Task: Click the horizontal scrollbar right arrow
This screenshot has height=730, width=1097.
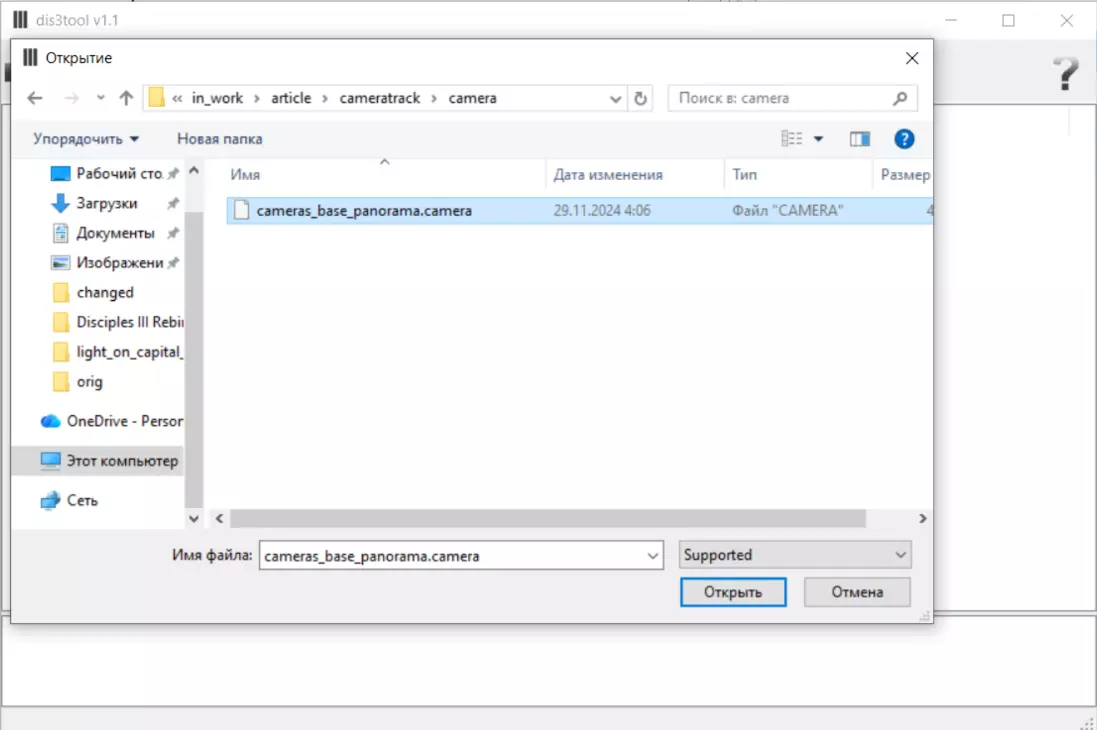Action: point(922,519)
